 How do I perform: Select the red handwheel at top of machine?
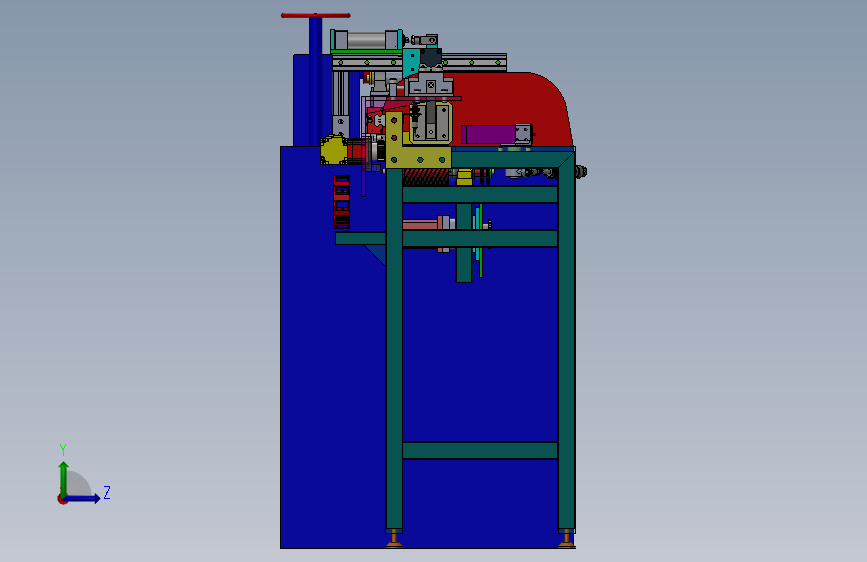(x=315, y=15)
